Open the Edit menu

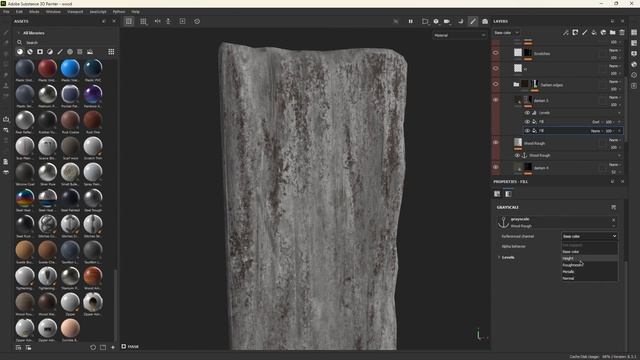(x=19, y=12)
